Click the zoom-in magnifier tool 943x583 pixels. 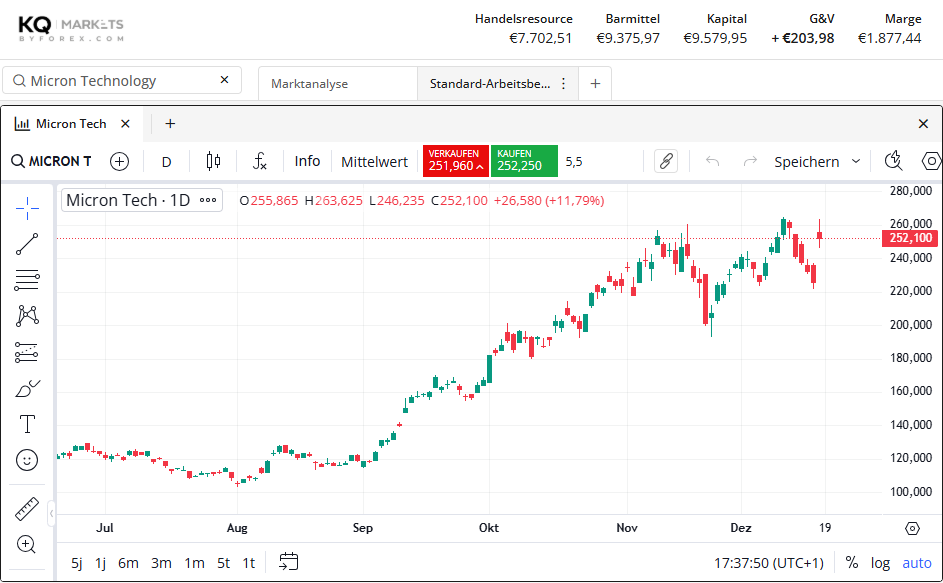(x=27, y=545)
